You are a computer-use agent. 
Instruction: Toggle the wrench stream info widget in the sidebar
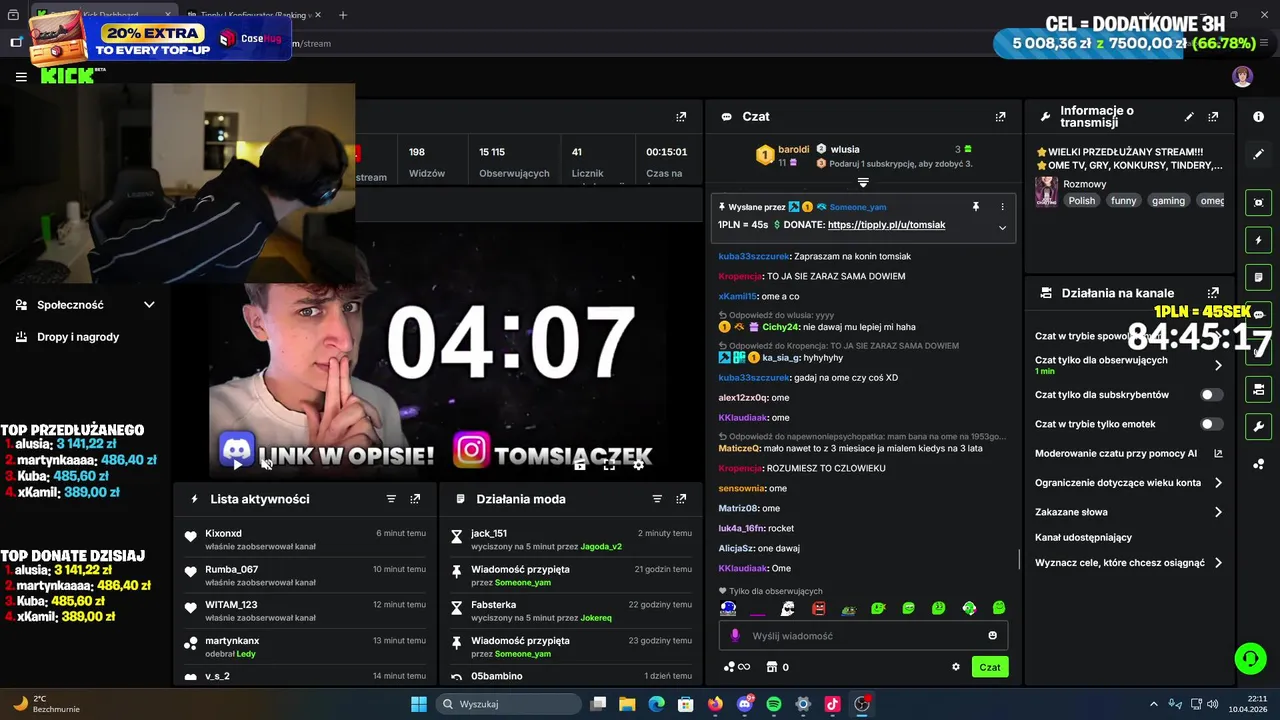click(x=1259, y=426)
